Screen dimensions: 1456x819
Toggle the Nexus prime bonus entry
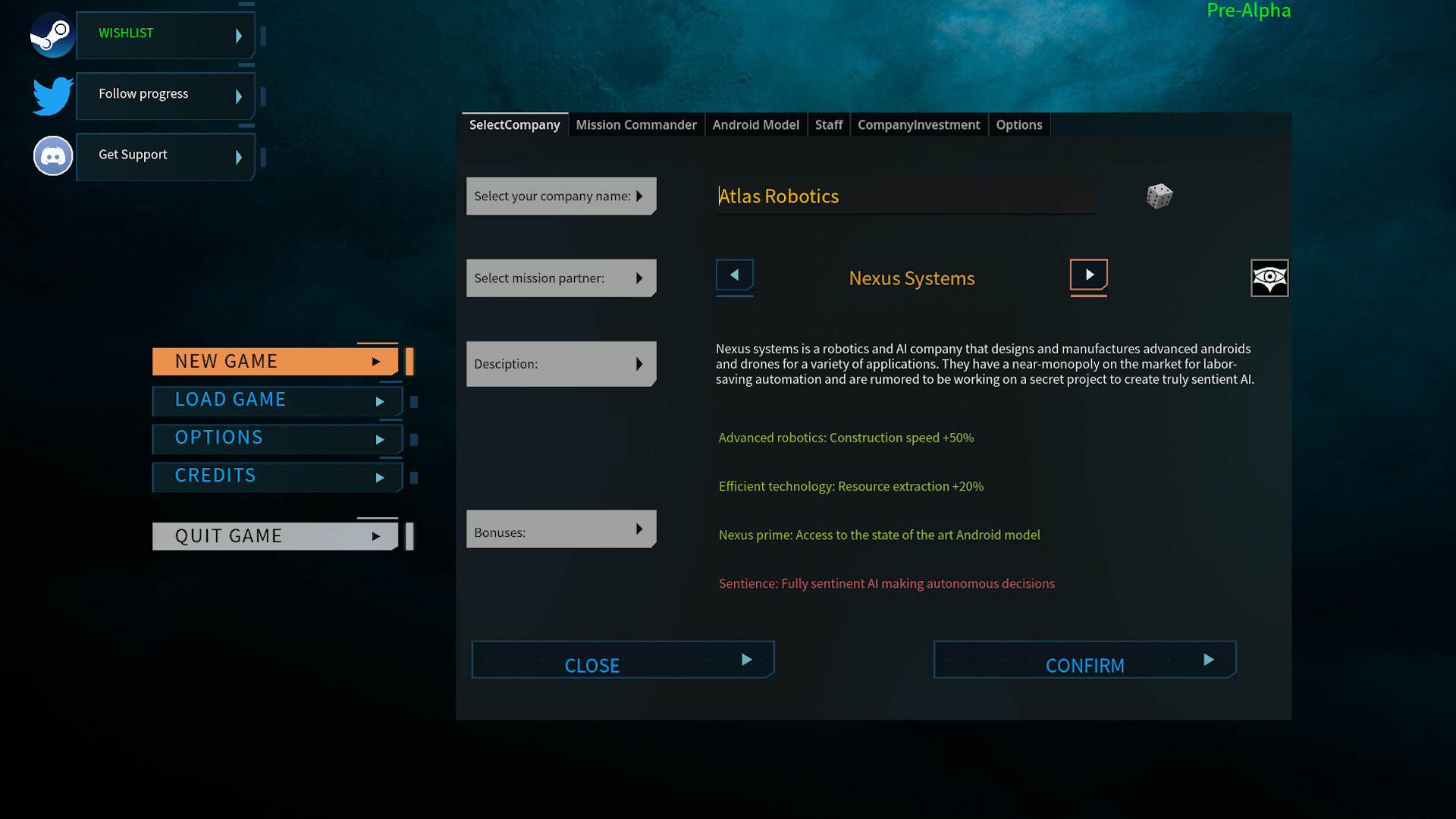point(879,535)
